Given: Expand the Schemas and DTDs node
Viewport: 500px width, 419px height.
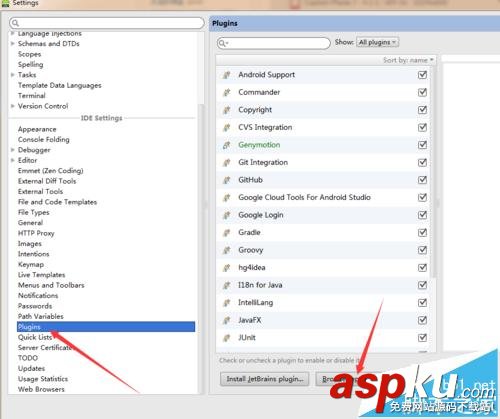Looking at the screenshot, I should [x=13, y=44].
